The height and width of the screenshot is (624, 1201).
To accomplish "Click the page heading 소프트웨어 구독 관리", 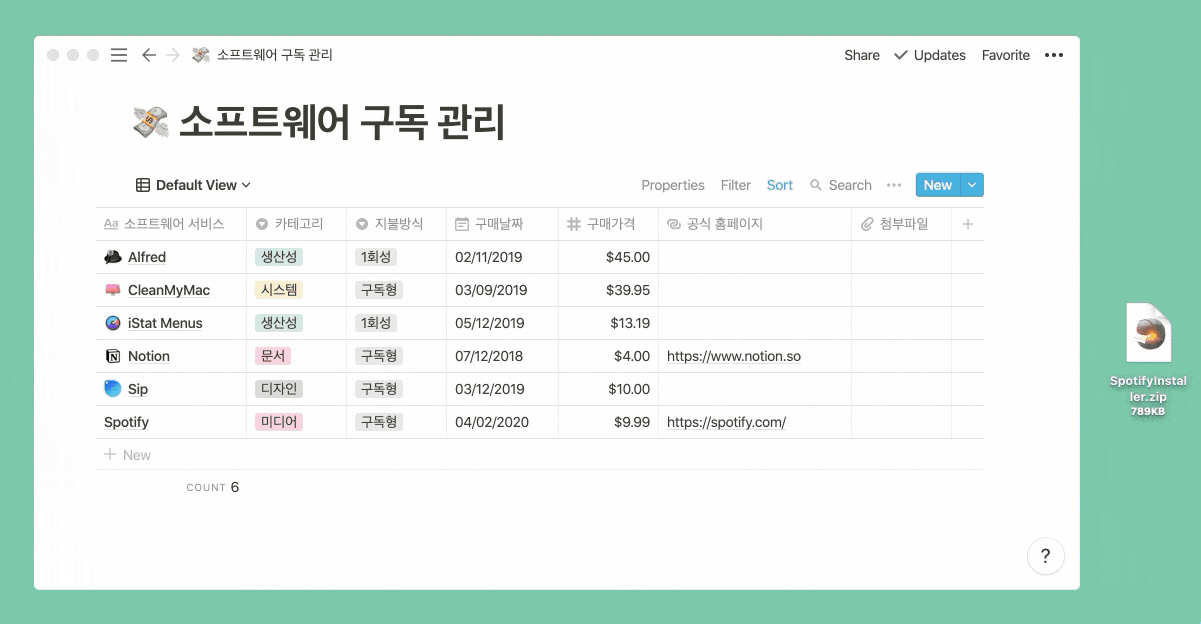I will coord(342,123).
